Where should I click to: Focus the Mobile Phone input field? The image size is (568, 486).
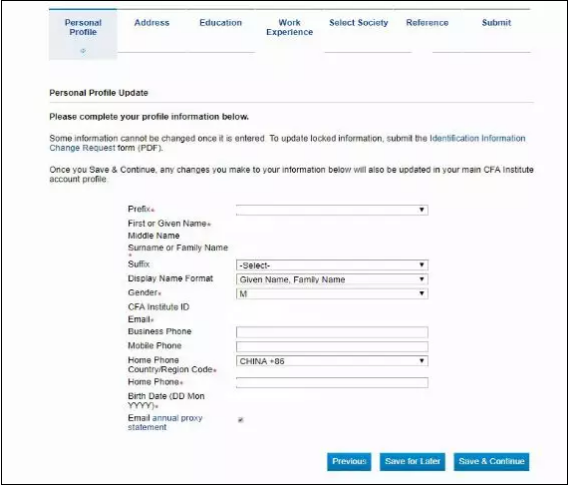click(x=332, y=347)
